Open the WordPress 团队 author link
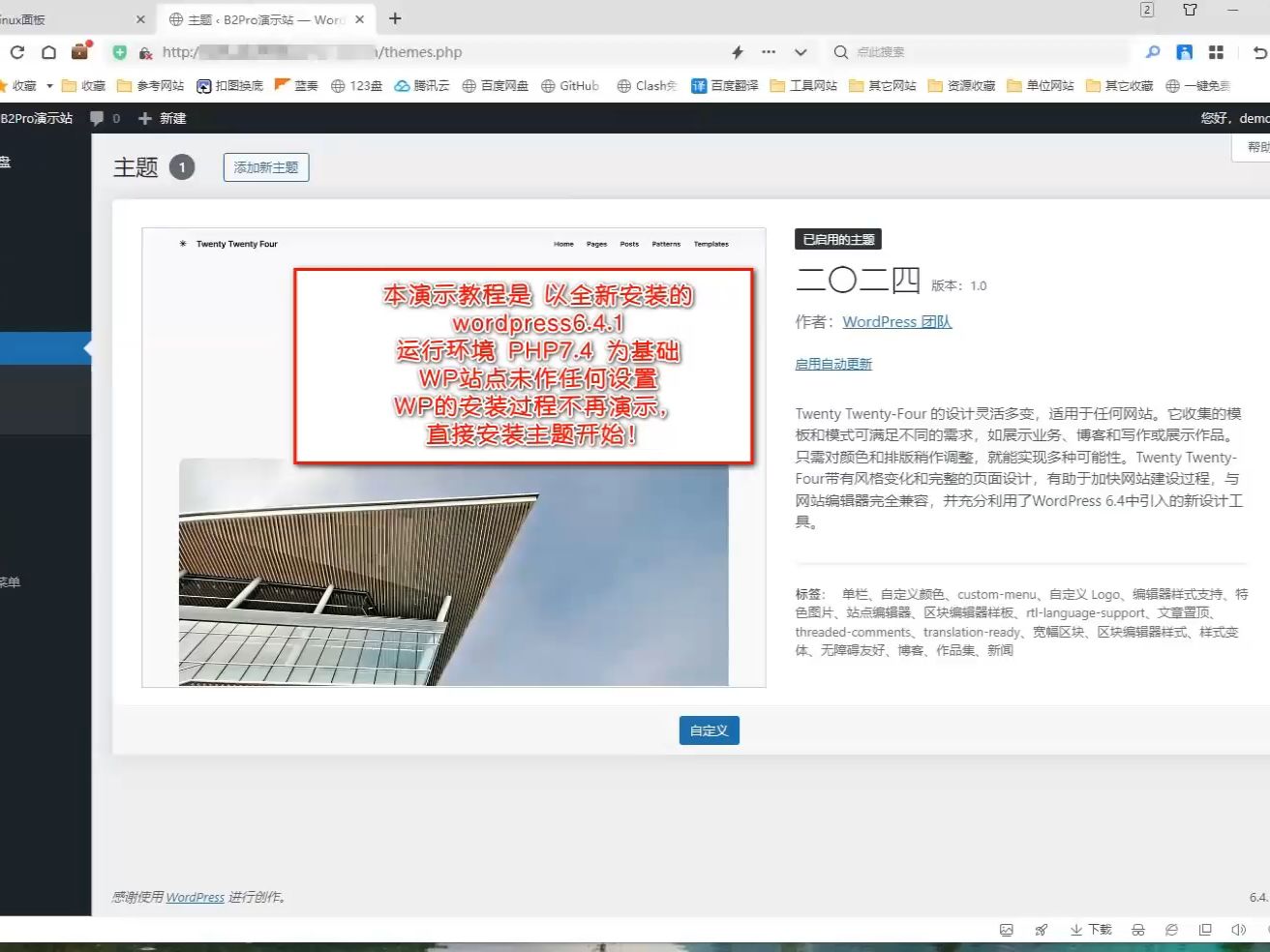 [897, 321]
